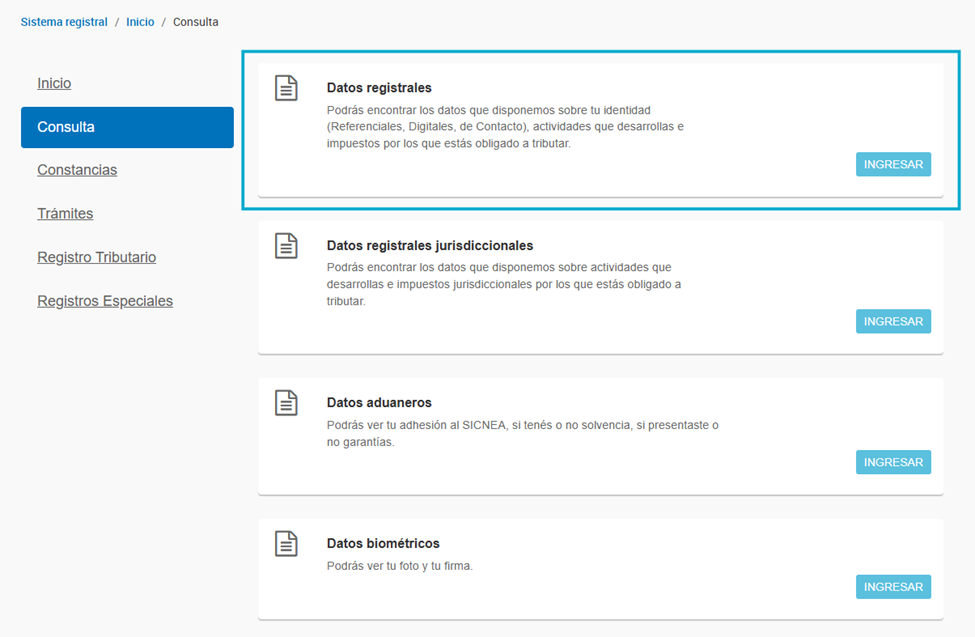This screenshot has width=975, height=637.
Task: Navigate to Trámites in the sidebar
Action: tap(65, 214)
